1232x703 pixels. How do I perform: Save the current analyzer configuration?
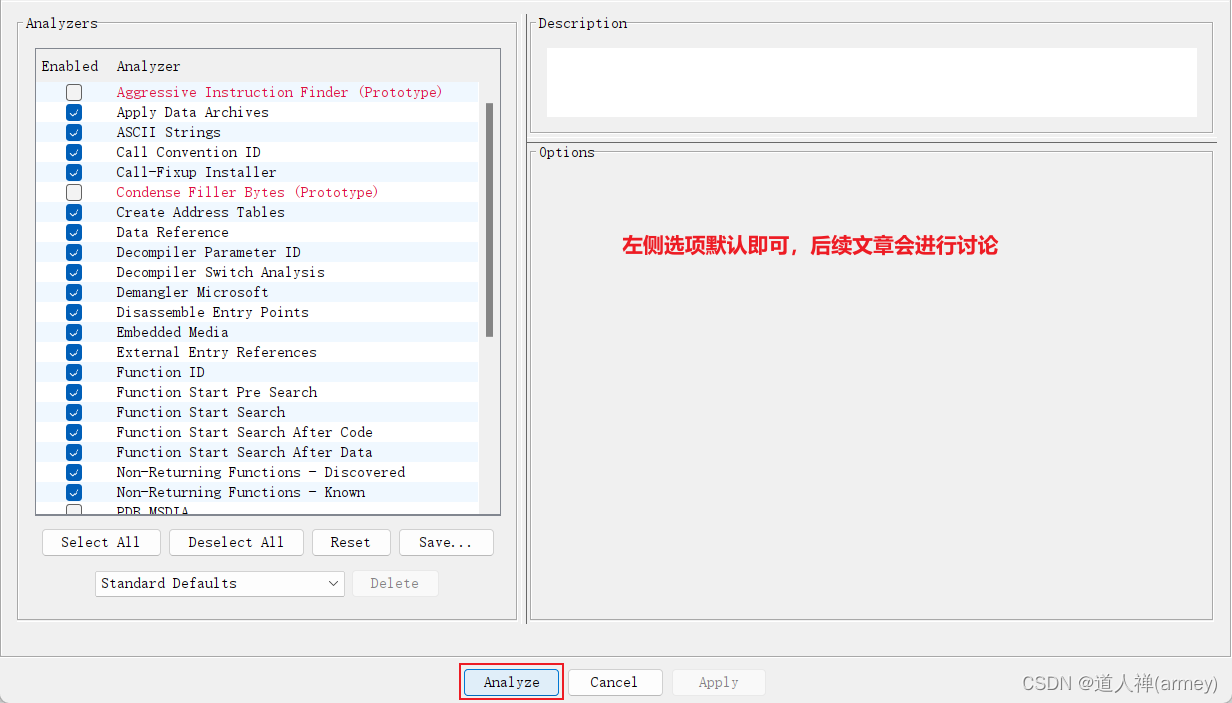click(446, 542)
